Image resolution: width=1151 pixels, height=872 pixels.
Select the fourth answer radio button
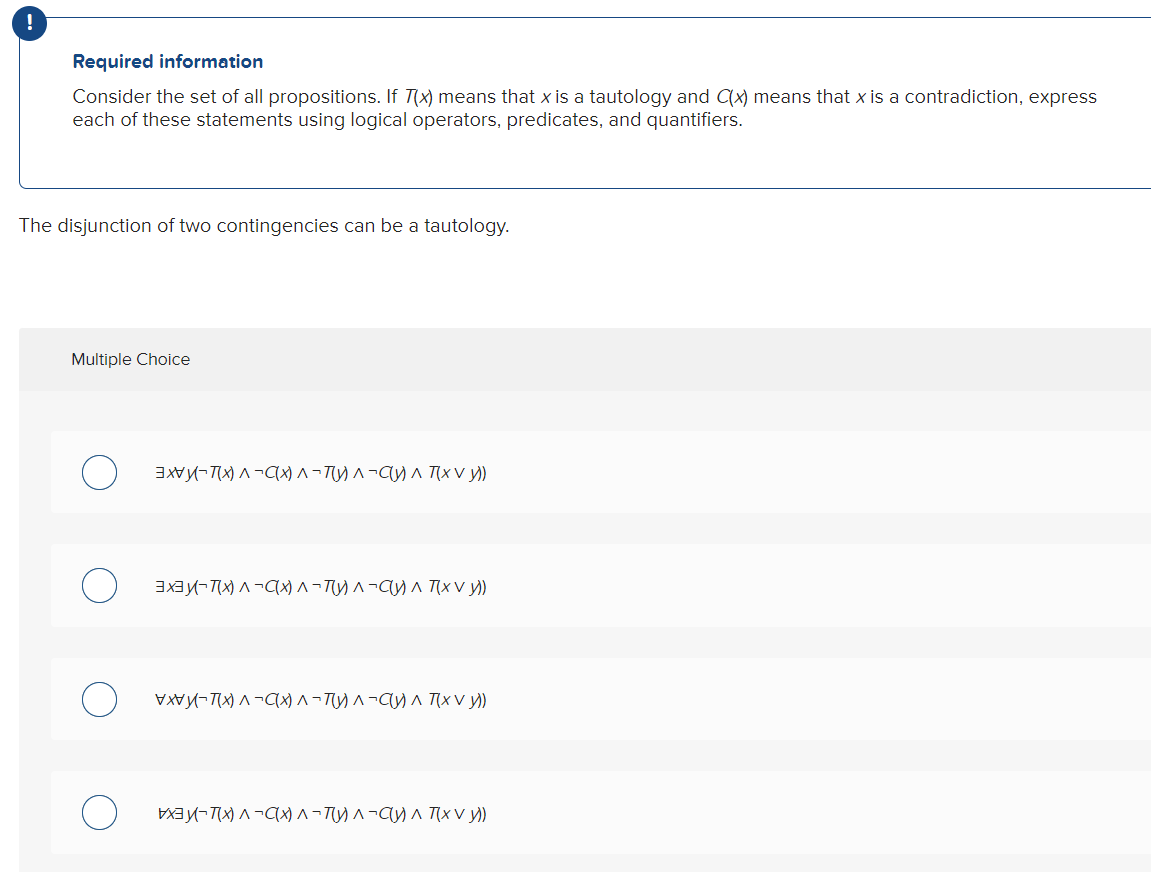(x=99, y=813)
